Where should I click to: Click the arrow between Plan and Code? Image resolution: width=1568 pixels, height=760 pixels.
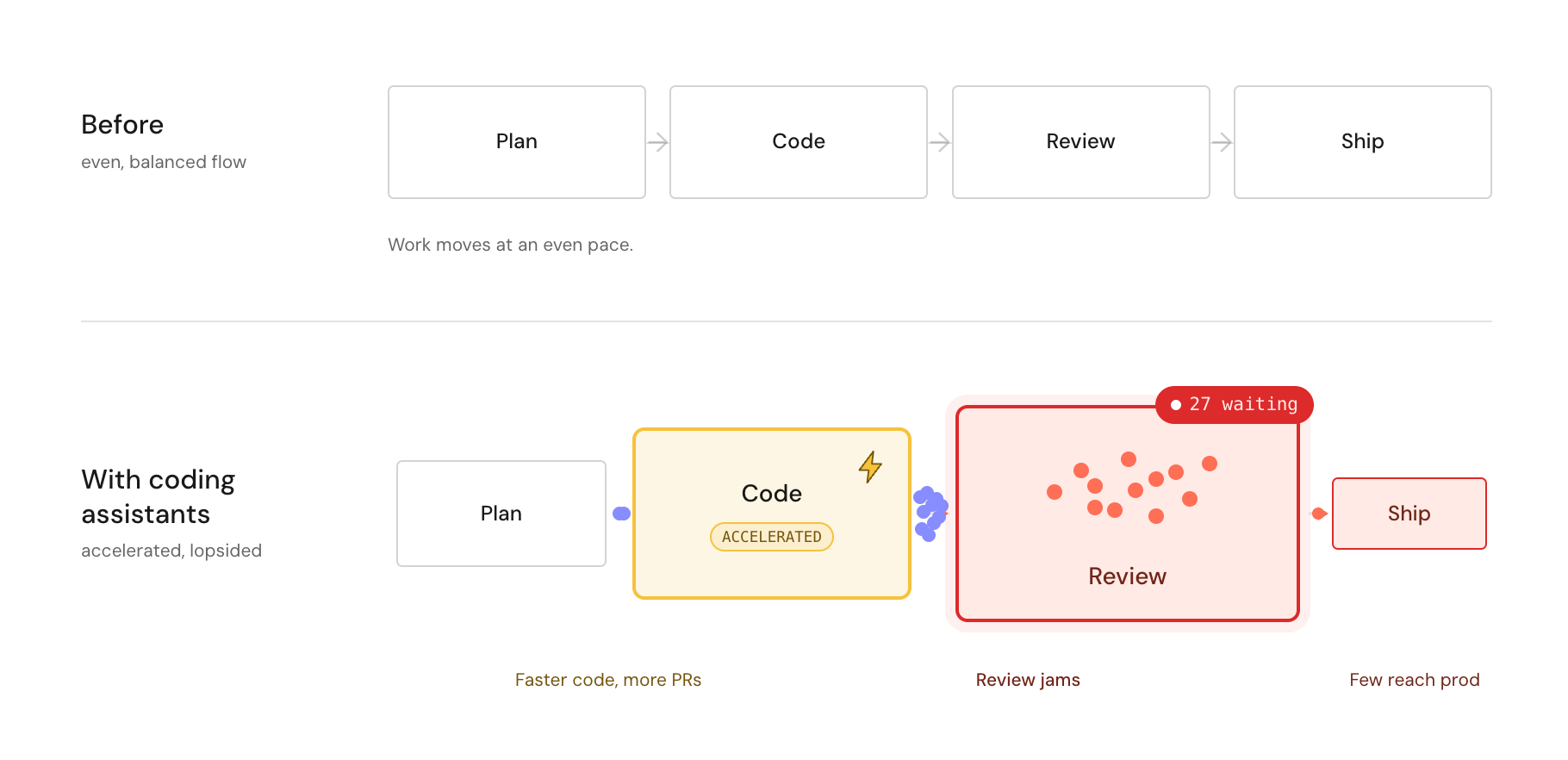(658, 142)
